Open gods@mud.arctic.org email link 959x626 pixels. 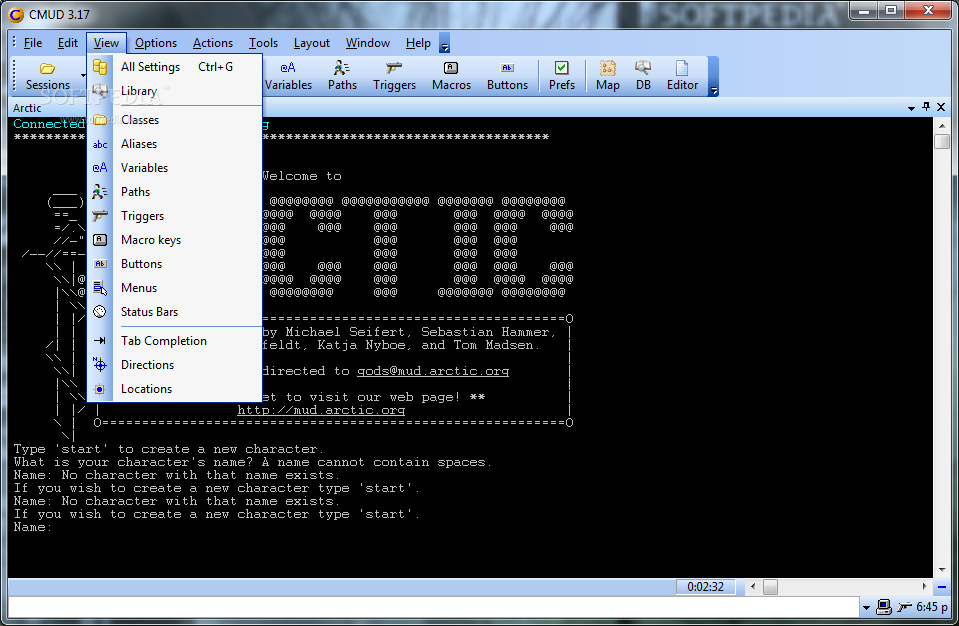(433, 371)
